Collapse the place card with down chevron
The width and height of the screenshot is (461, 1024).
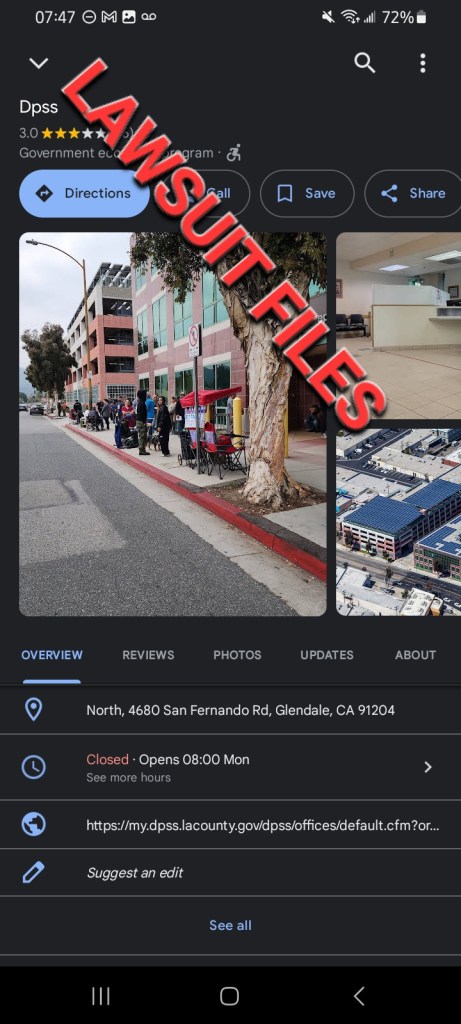pyautogui.click(x=39, y=63)
